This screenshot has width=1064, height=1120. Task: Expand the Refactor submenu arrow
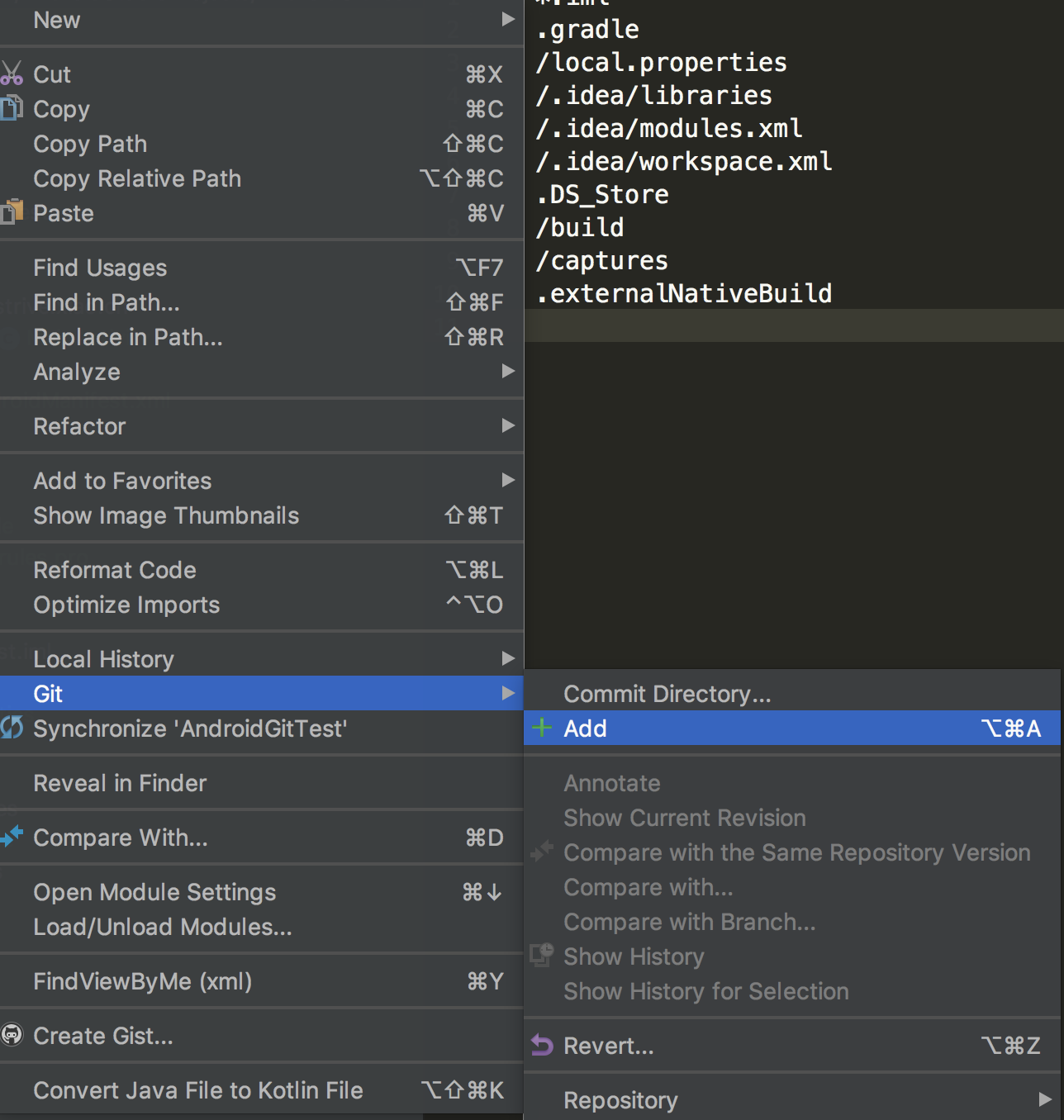coord(508,425)
